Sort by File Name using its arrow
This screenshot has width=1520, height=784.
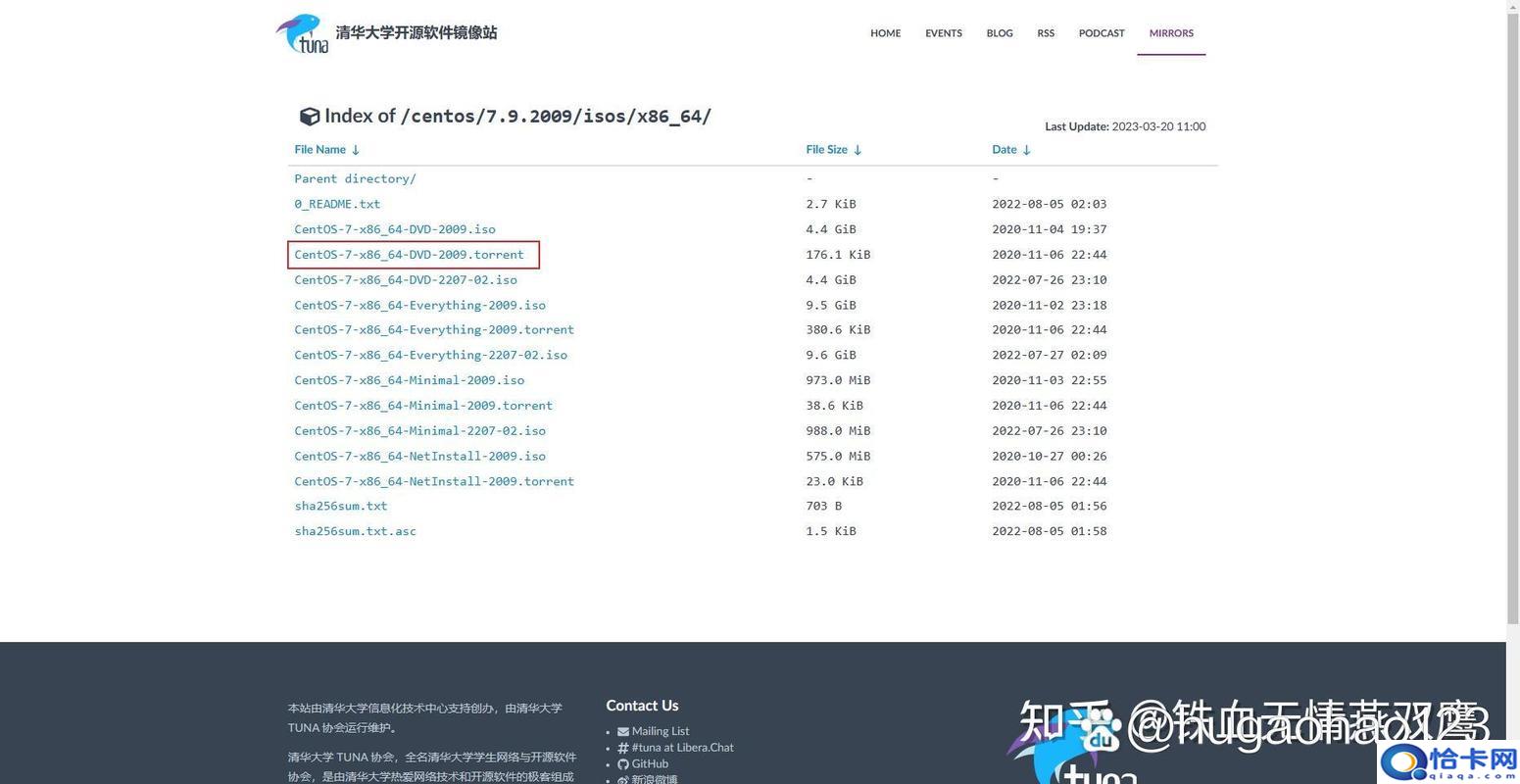pyautogui.click(x=356, y=150)
